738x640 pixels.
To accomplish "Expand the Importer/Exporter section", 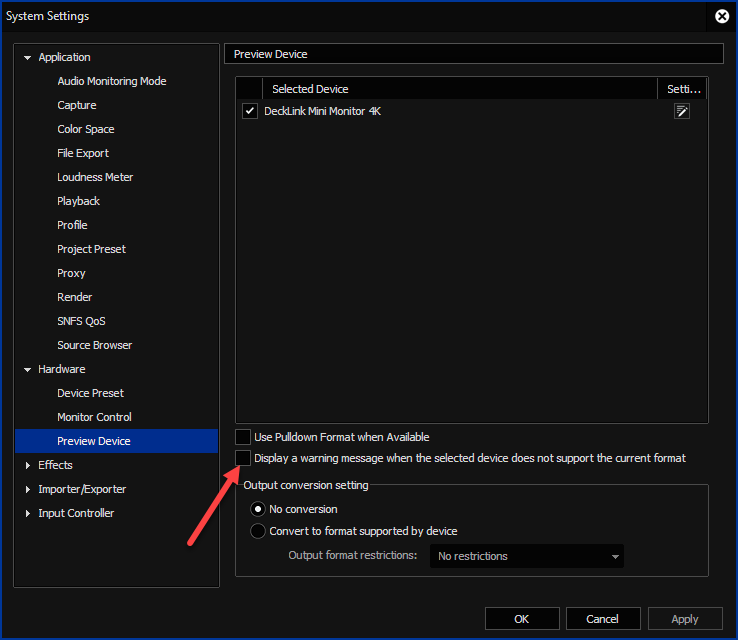I will point(28,489).
